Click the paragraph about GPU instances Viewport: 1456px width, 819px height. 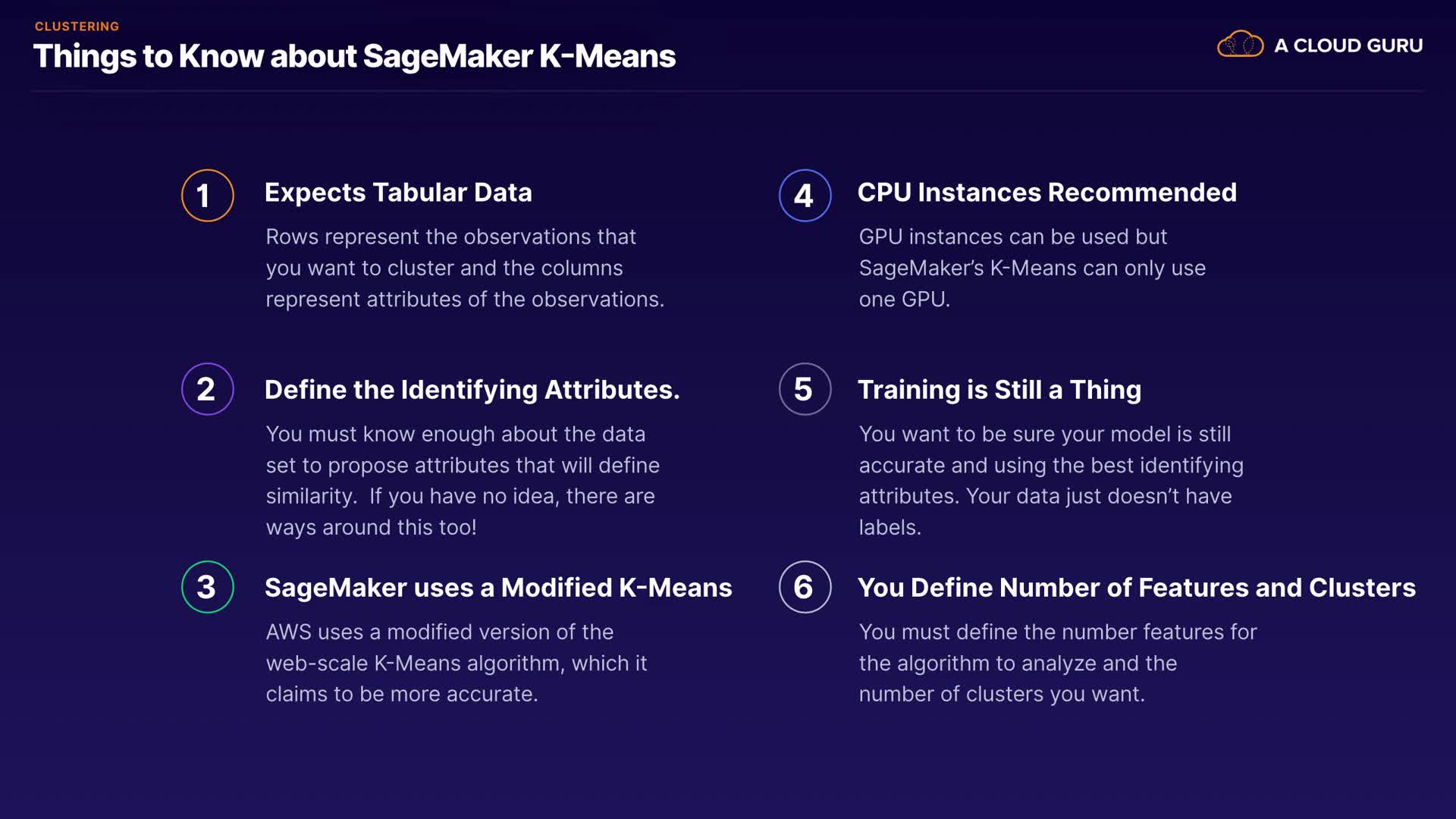(x=1031, y=268)
